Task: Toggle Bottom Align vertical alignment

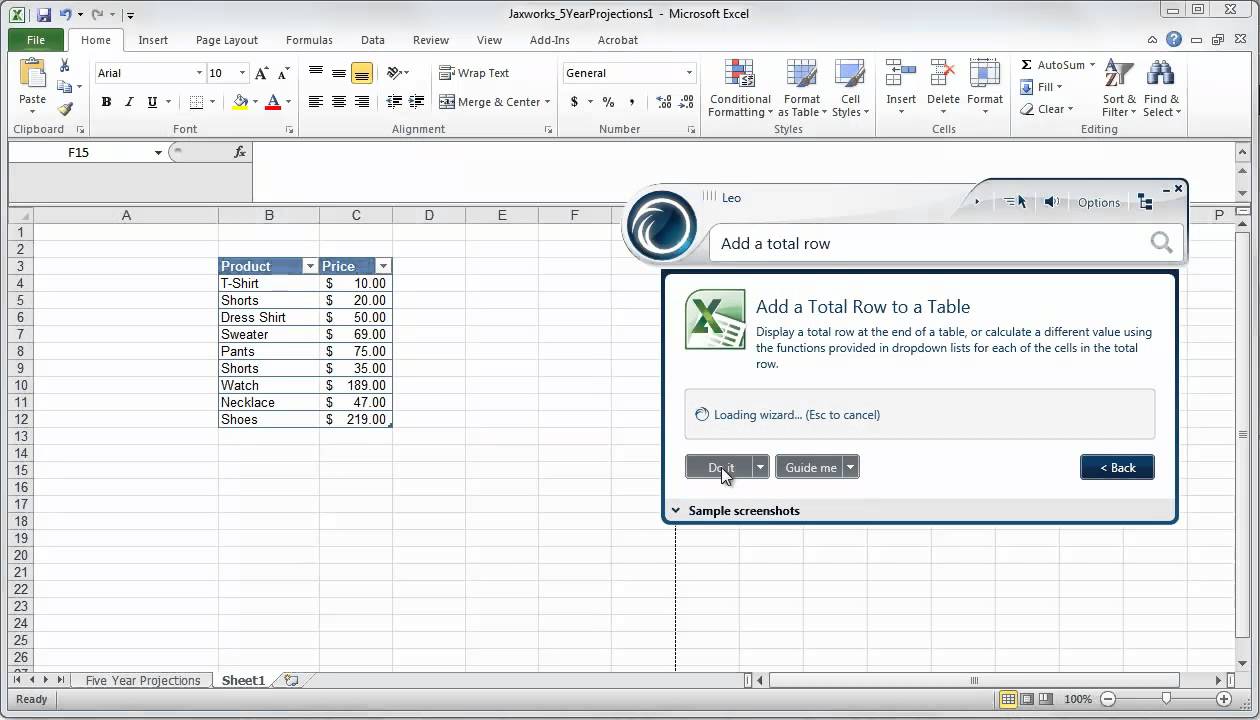Action: (x=362, y=73)
